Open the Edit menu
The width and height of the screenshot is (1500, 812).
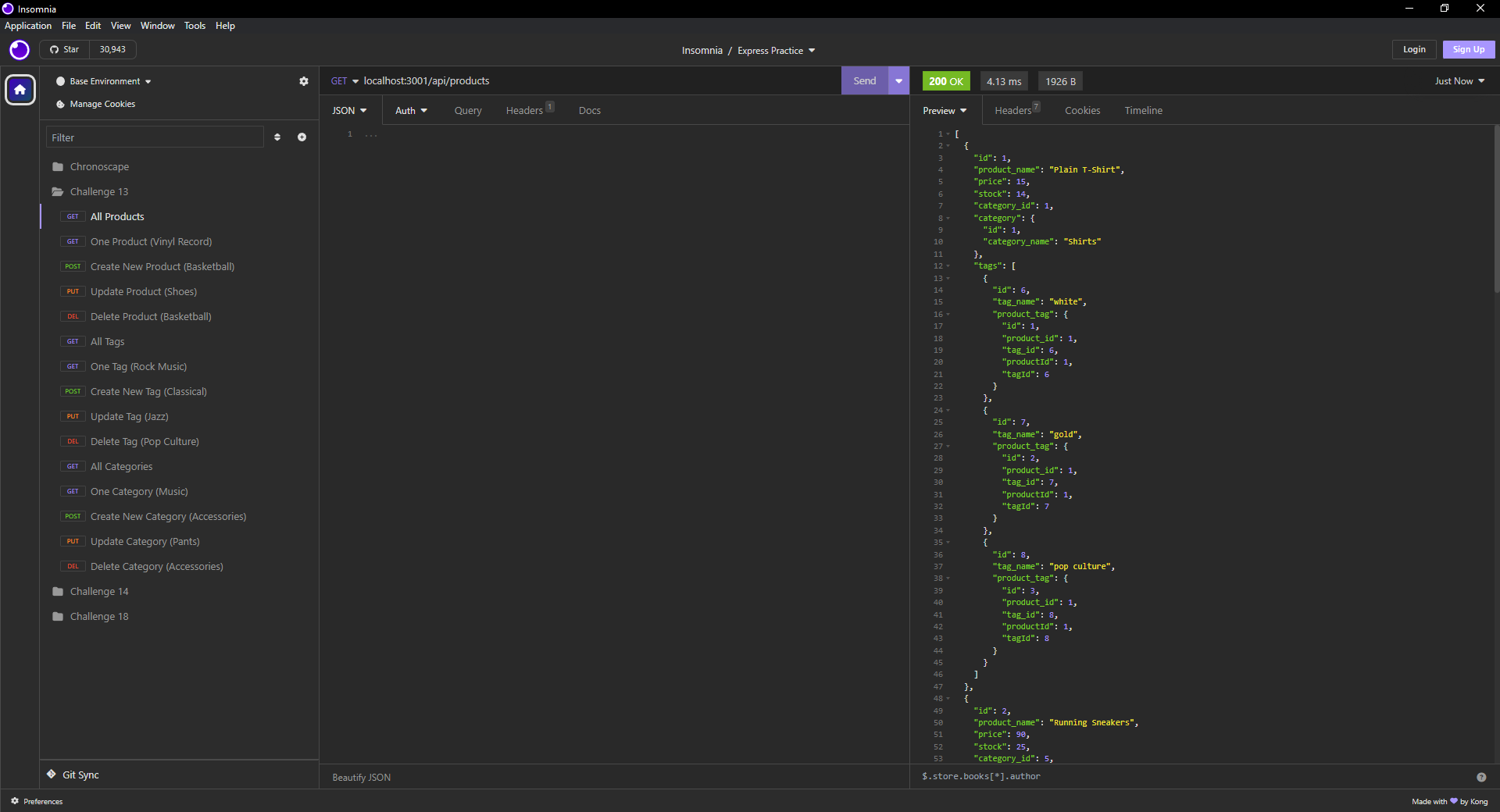click(93, 26)
